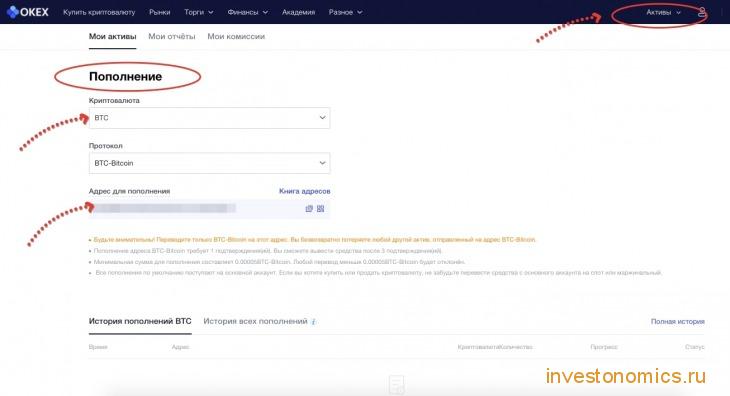Open Купить криптовалюту menu item
The height and width of the screenshot is (396, 730).
[99, 12]
